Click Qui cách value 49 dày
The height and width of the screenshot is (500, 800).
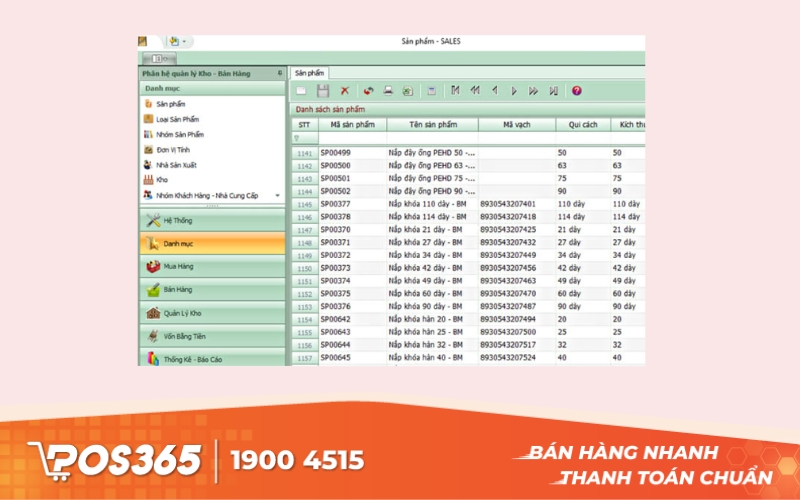click(569, 281)
